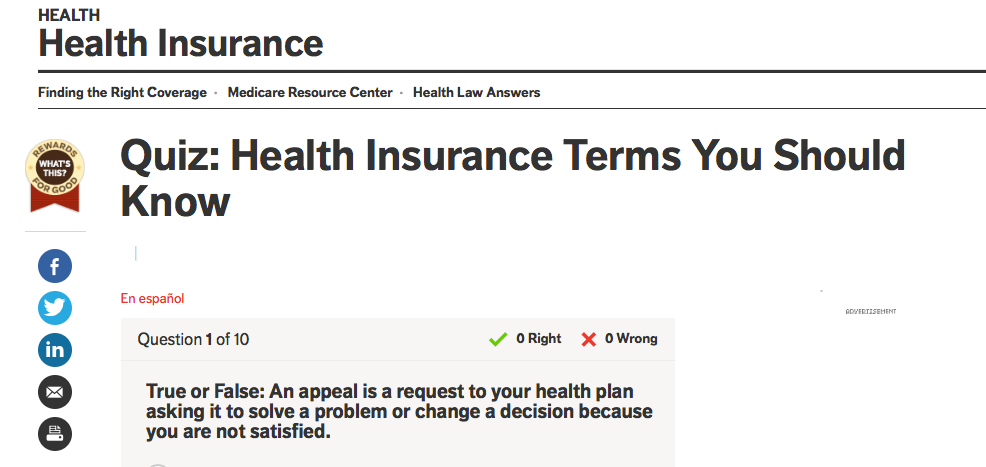986x467 pixels.
Task: Click the True or False question text
Action: coord(398,411)
